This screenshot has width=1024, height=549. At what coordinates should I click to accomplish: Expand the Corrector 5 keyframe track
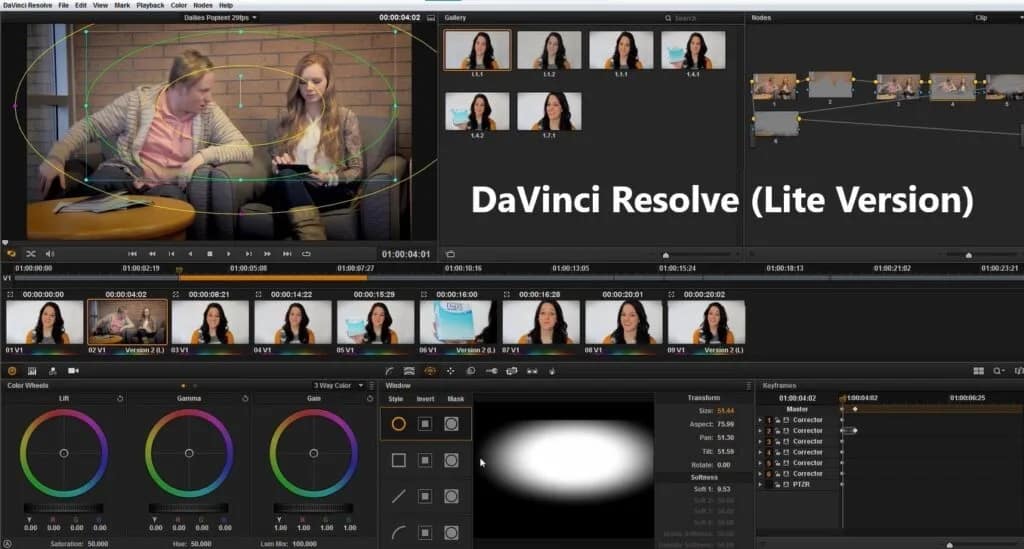[x=760, y=463]
